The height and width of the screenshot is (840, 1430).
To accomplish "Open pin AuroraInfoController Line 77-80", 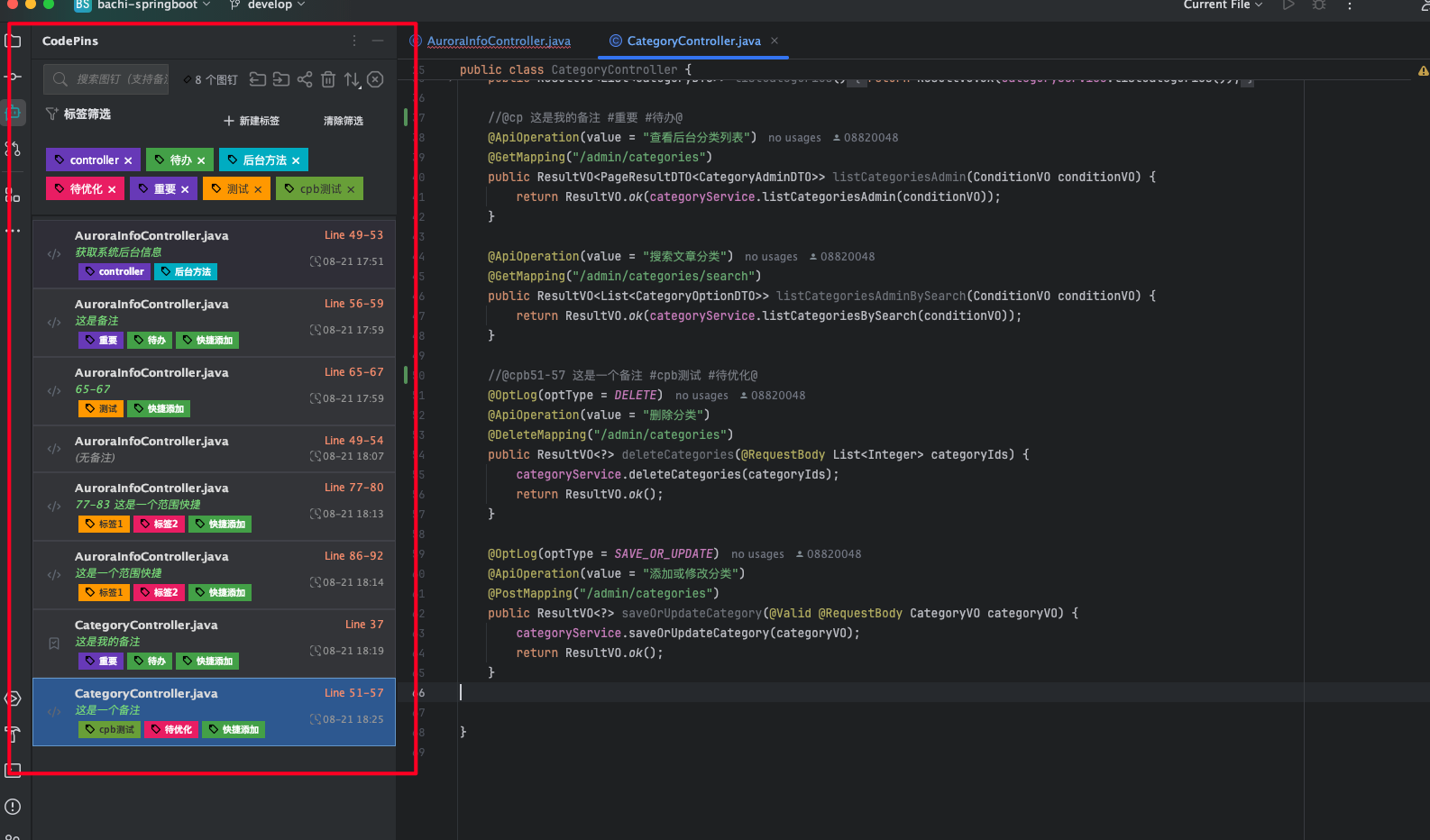I will tap(214, 506).
